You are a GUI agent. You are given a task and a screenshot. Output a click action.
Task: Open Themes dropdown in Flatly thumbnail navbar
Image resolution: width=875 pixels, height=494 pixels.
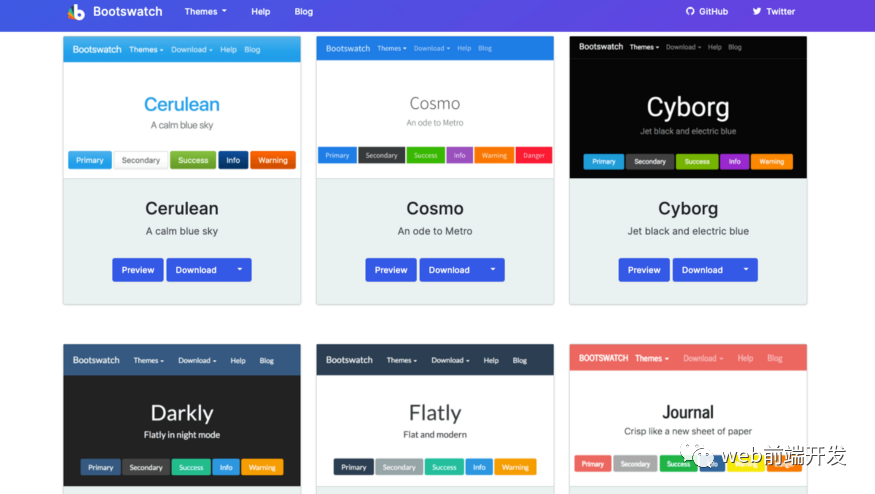402,361
